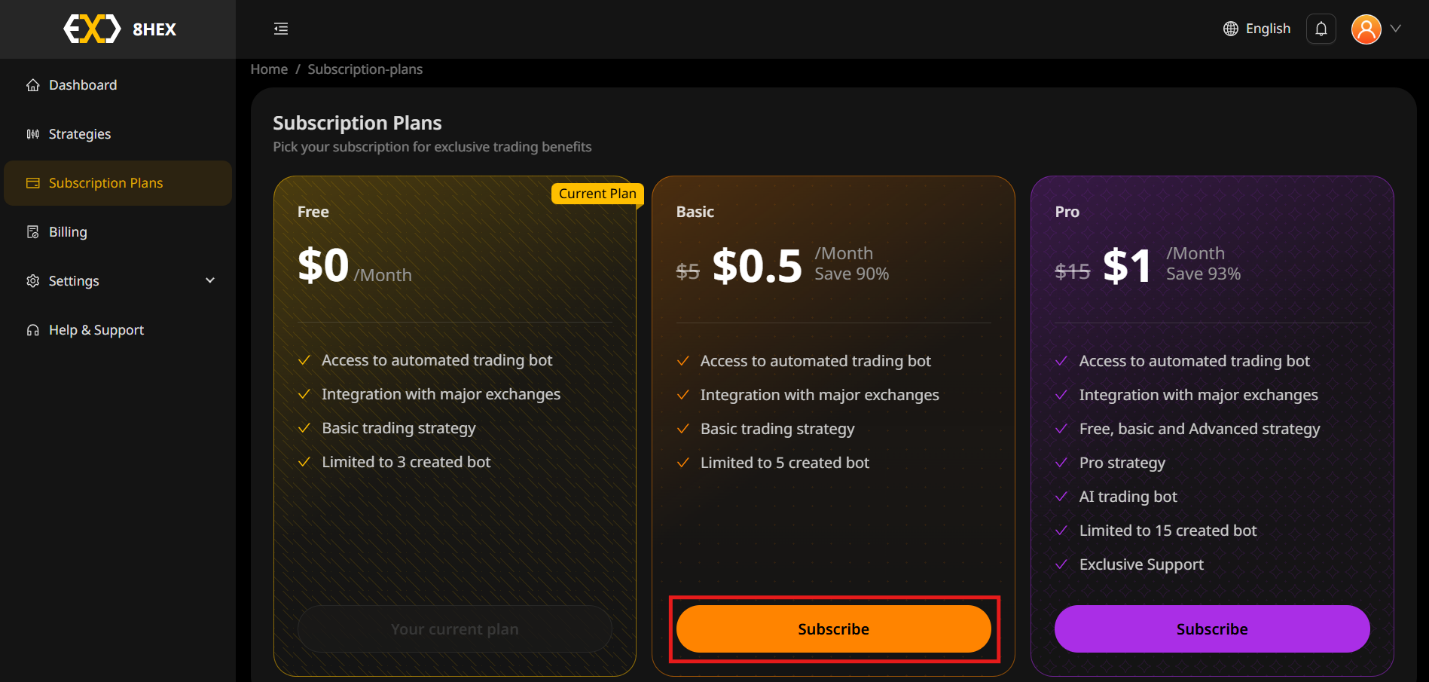
Task: Open the Dashboard from the sidebar icon
Action: [32, 84]
